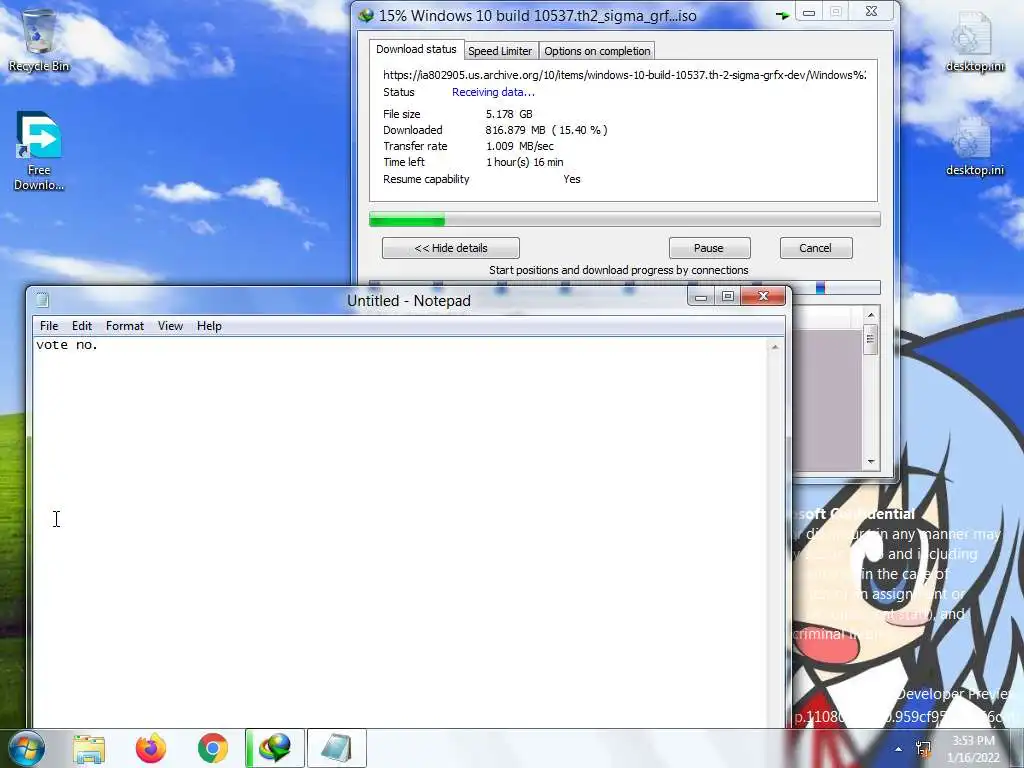Close the Notepad window
The height and width of the screenshot is (768, 1024).
pyautogui.click(x=763, y=297)
